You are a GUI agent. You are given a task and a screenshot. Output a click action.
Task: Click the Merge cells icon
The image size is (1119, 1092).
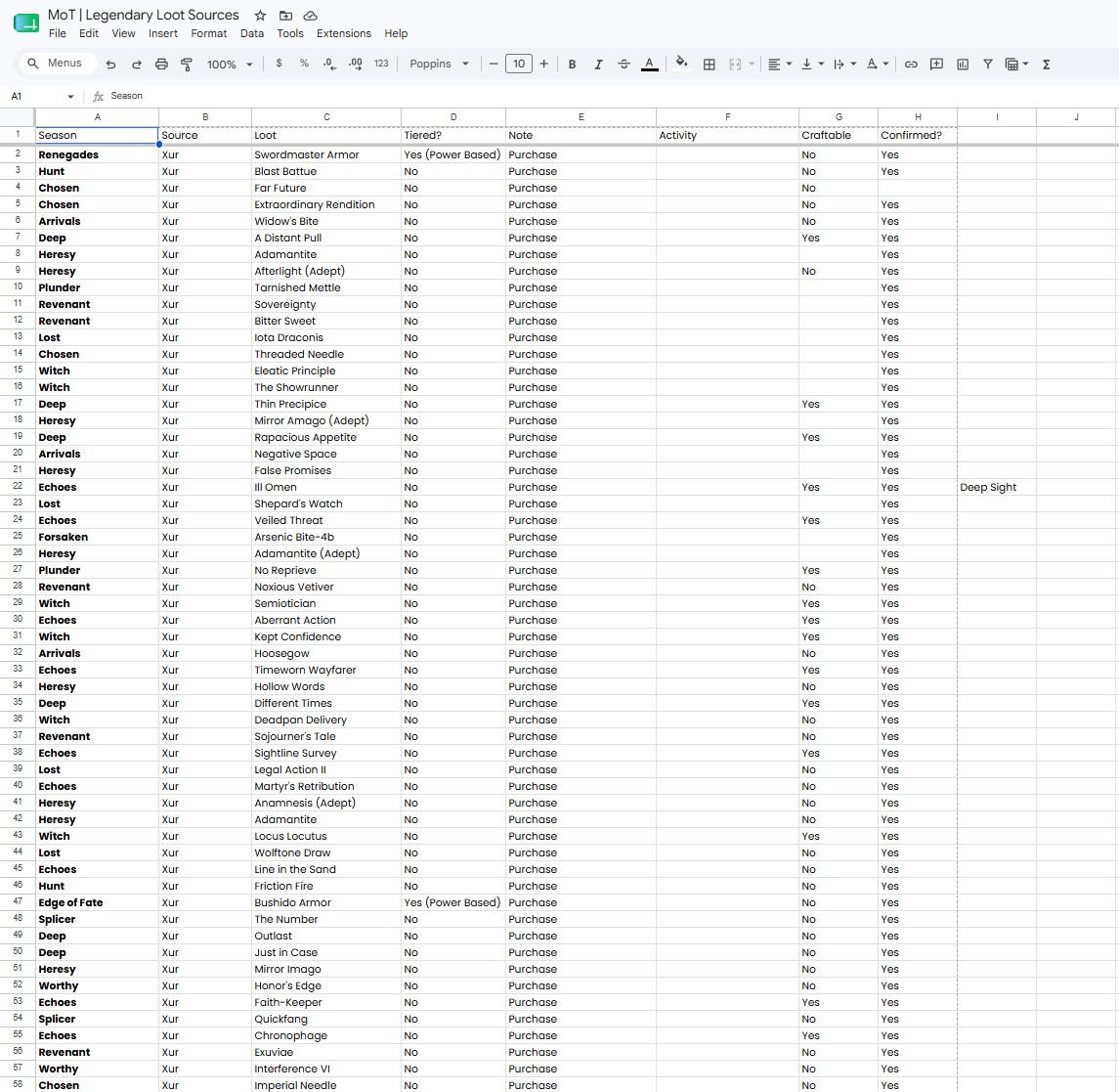click(x=735, y=65)
